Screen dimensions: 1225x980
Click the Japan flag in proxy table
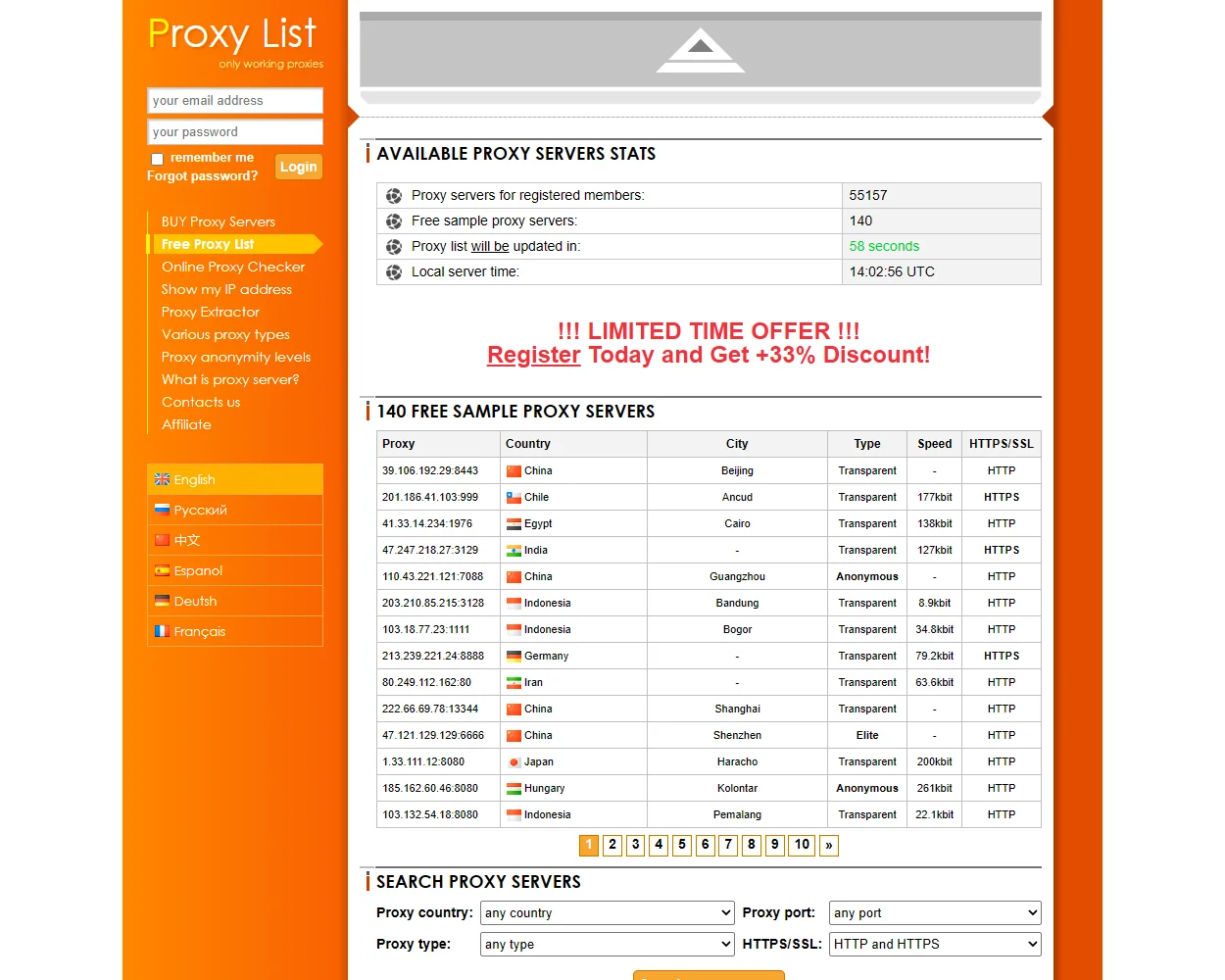tap(514, 762)
